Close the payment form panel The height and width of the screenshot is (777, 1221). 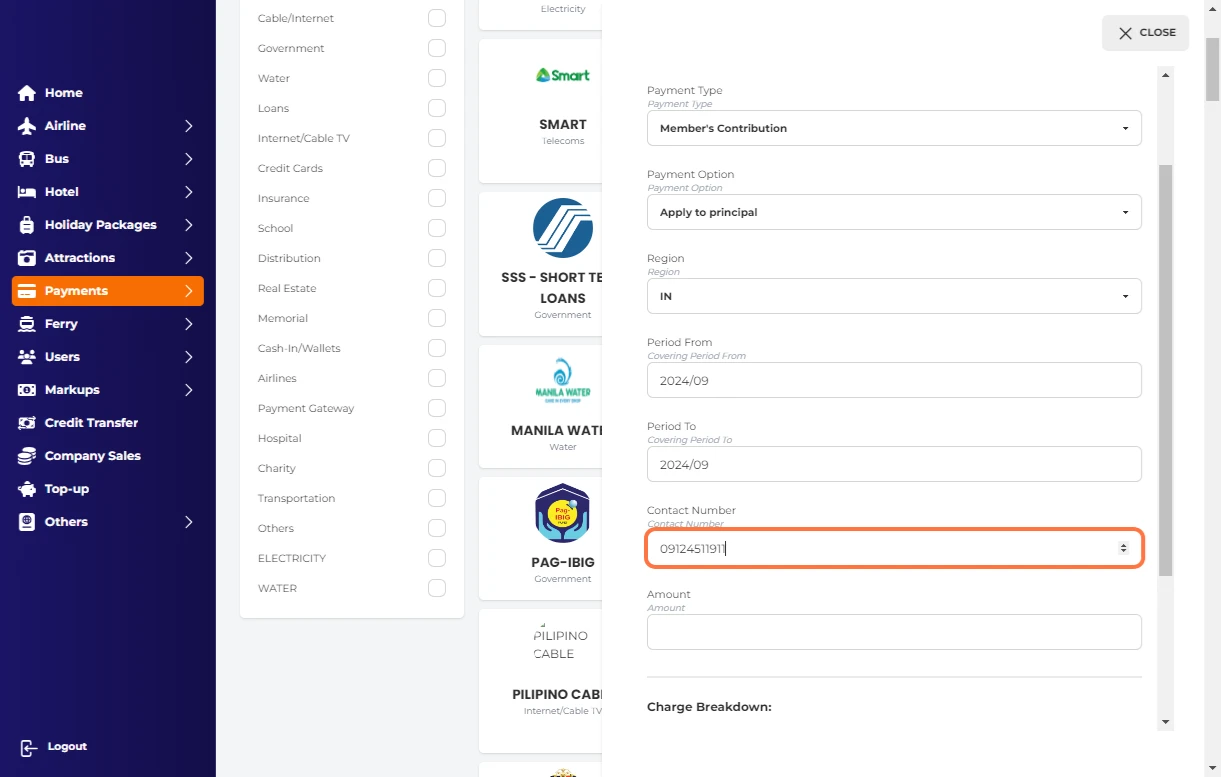(x=1145, y=33)
